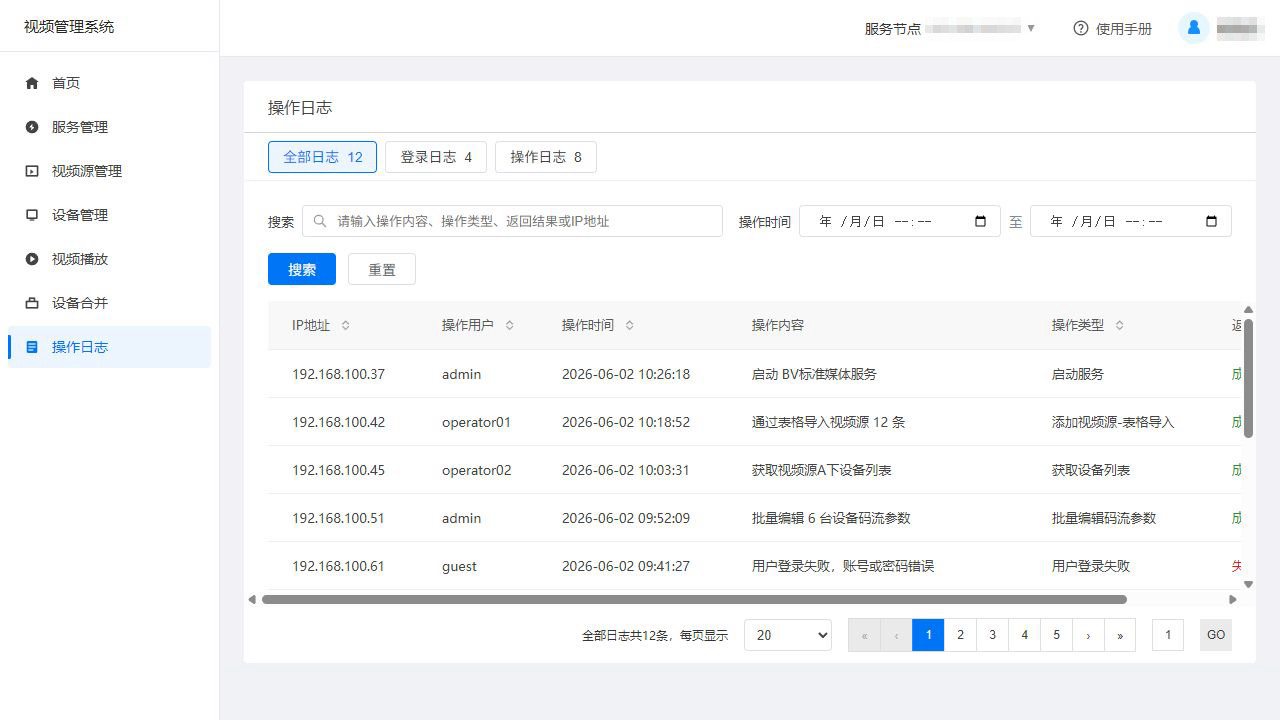
Task: Click the user avatar icon
Action: (1193, 28)
